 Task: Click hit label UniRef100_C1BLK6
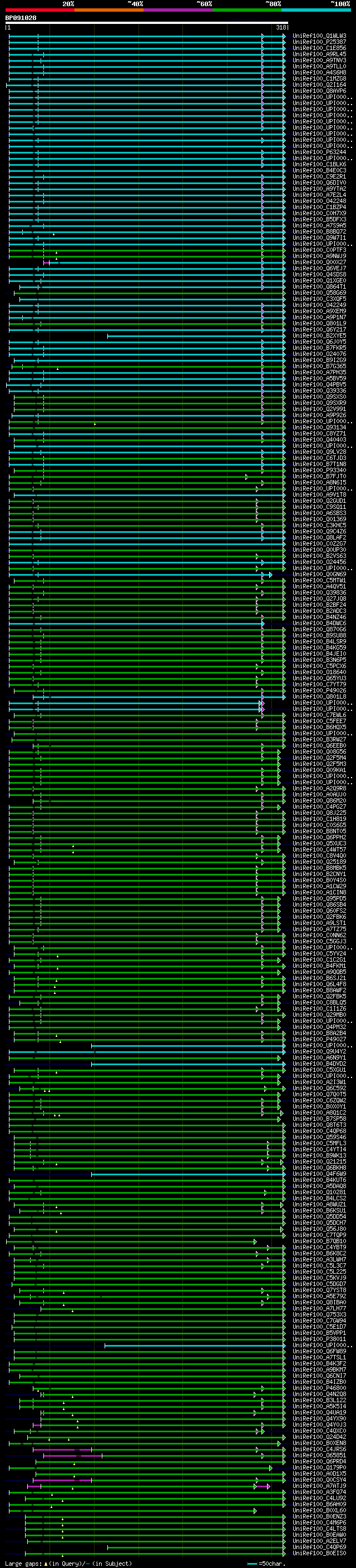[x=319, y=164]
